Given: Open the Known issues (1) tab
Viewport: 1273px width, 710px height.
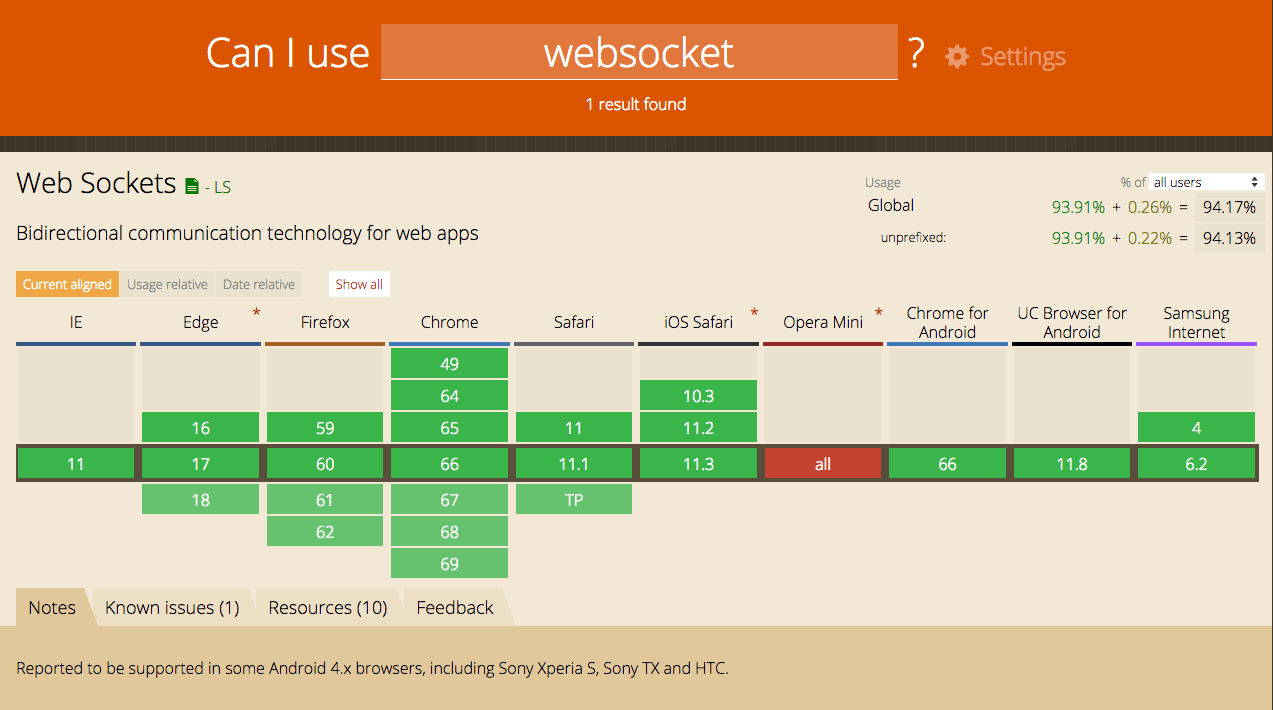Looking at the screenshot, I should click(x=172, y=607).
